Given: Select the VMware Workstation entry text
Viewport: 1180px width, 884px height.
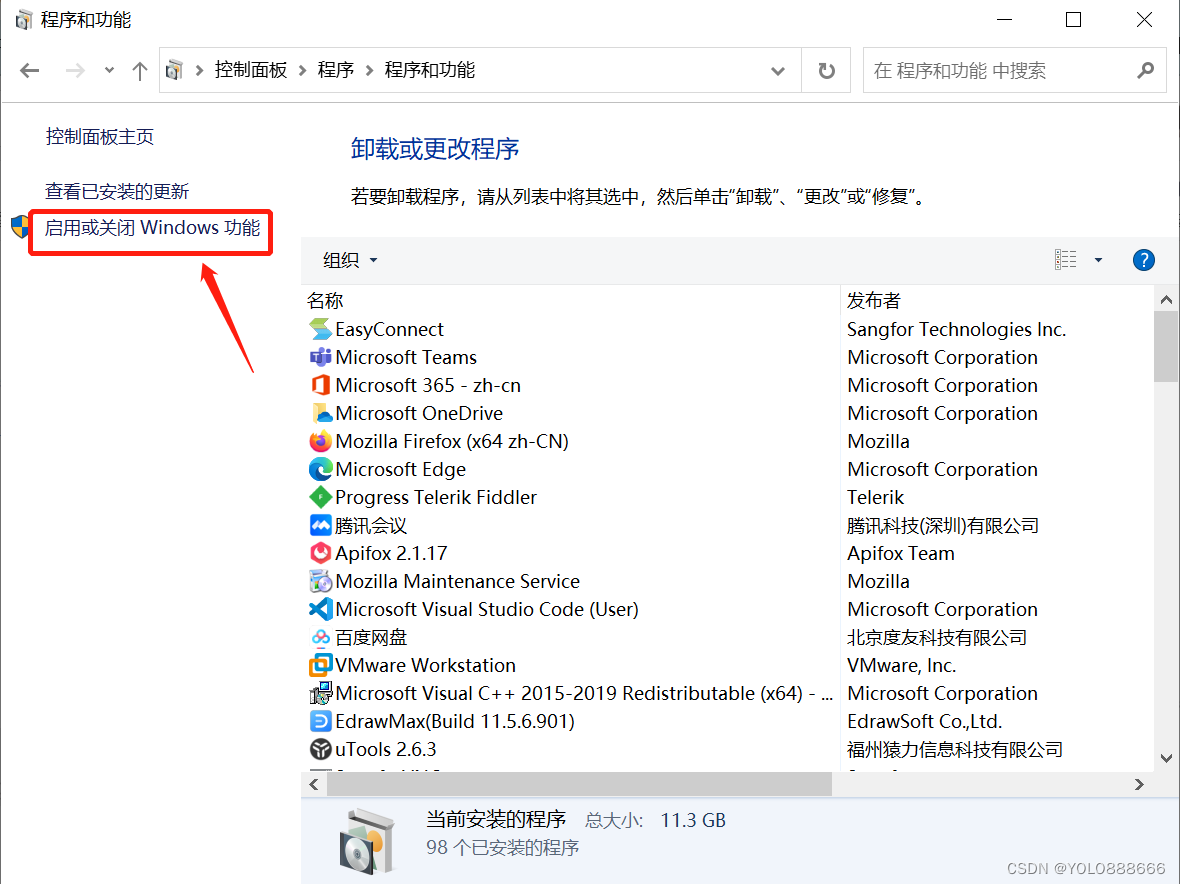Looking at the screenshot, I should click(426, 665).
